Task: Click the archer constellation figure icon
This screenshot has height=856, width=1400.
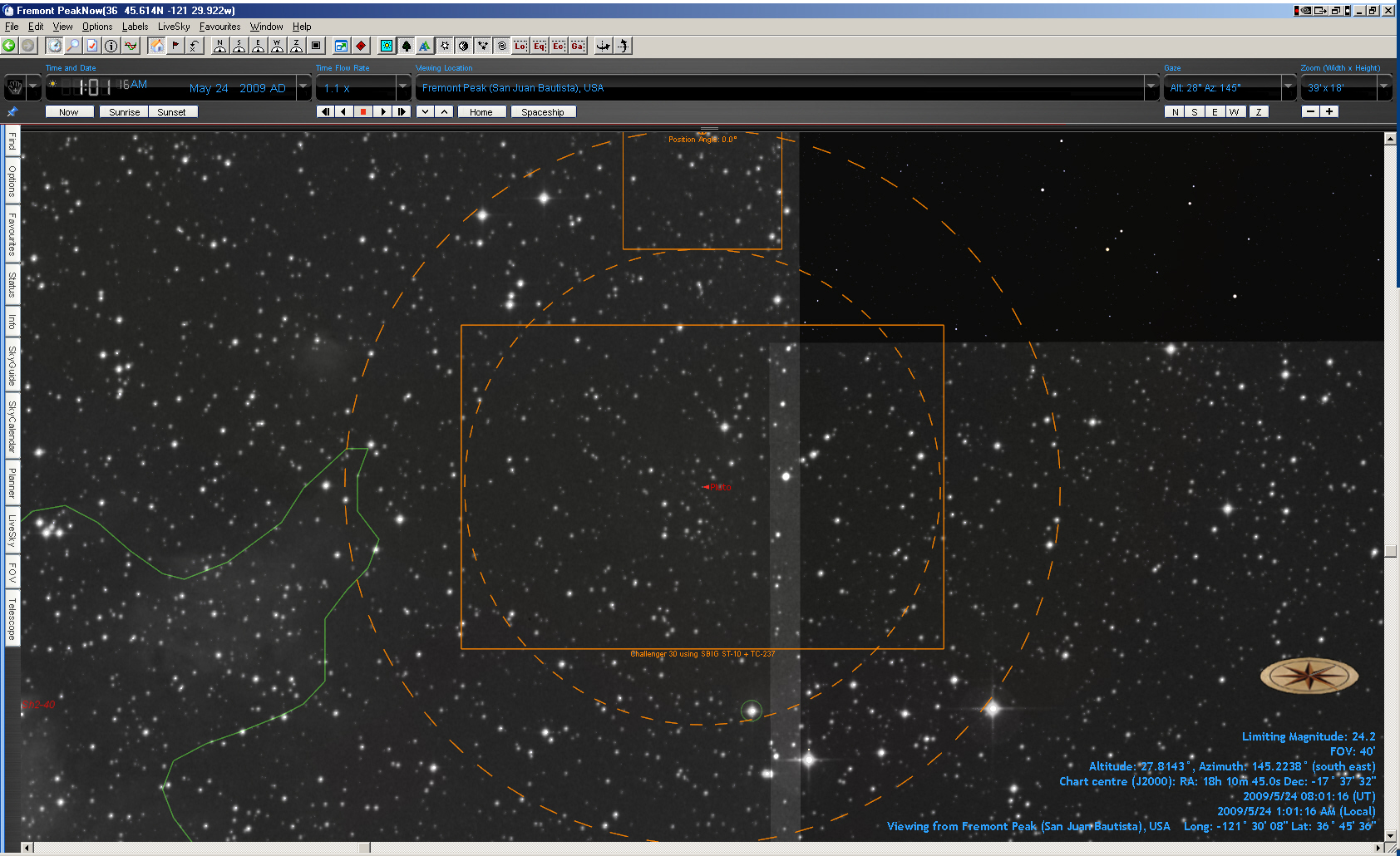Action: [623, 46]
